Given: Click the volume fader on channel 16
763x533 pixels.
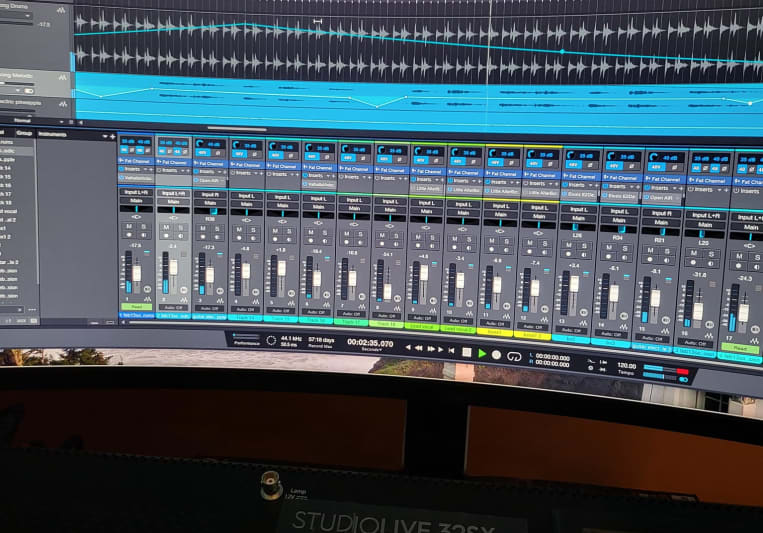Looking at the screenshot, I should [698, 311].
